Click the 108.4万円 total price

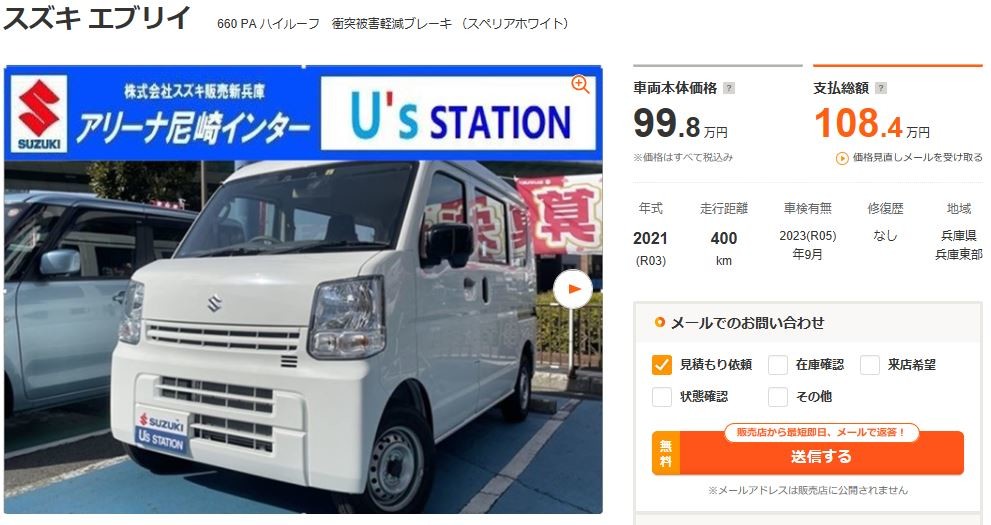coord(872,123)
